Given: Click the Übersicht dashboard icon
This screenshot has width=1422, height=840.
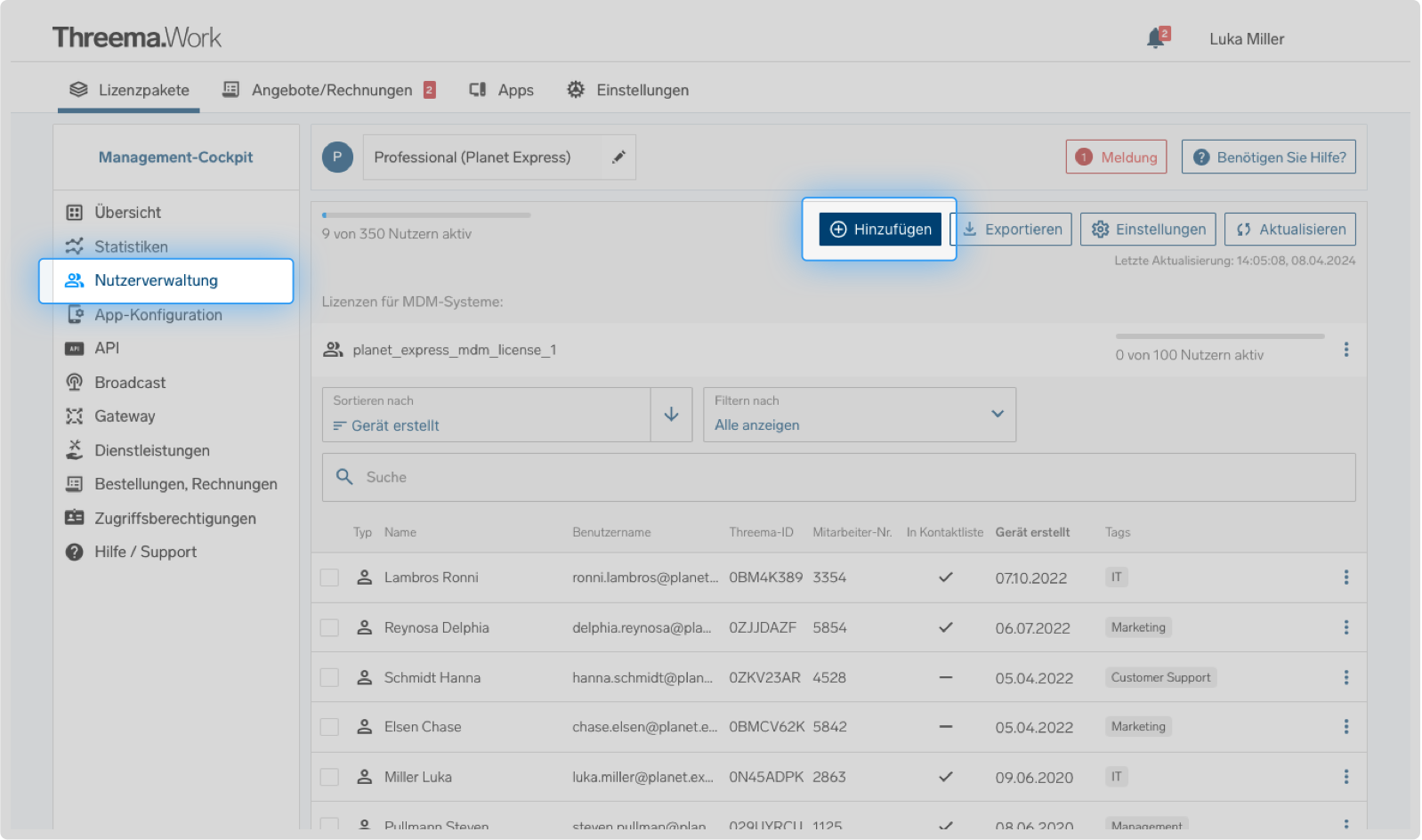Looking at the screenshot, I should (x=75, y=213).
